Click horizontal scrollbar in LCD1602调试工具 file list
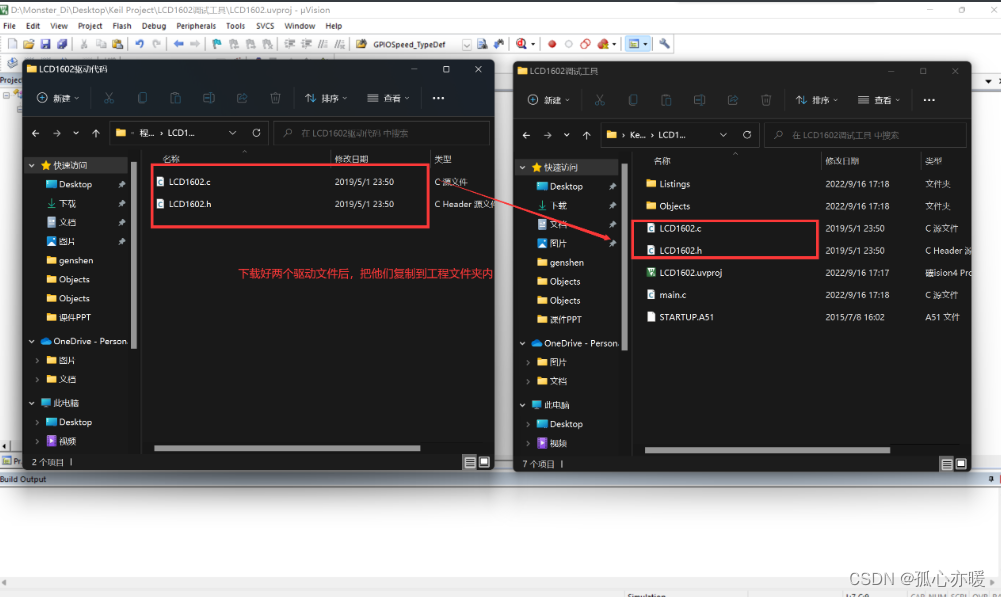1001x597 pixels. [x=767, y=450]
